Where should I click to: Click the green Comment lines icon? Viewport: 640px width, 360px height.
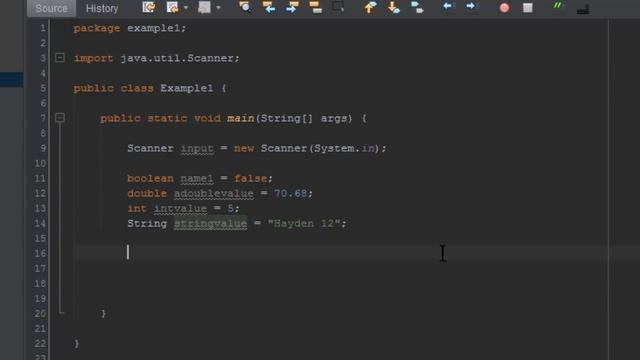pyautogui.click(x=557, y=6)
